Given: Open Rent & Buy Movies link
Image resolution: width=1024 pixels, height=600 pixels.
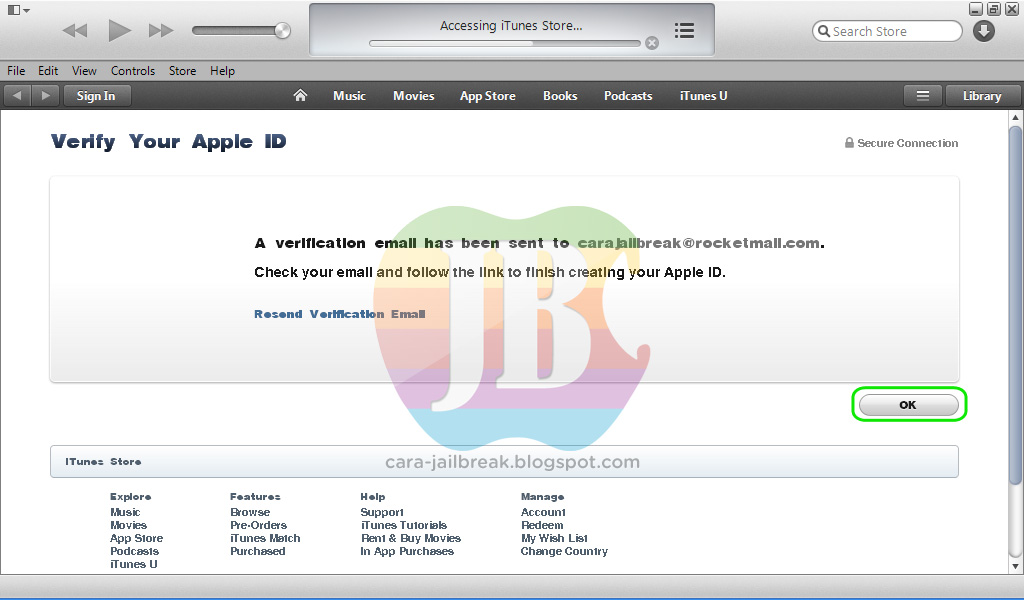Looking at the screenshot, I should 411,538.
